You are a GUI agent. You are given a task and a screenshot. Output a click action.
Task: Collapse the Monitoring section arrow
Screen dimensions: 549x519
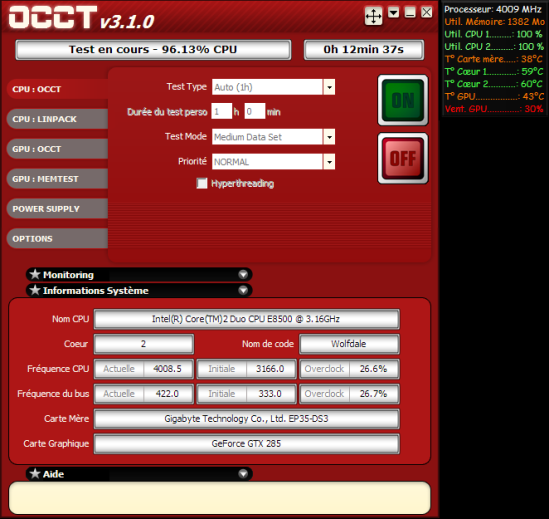[243, 274]
